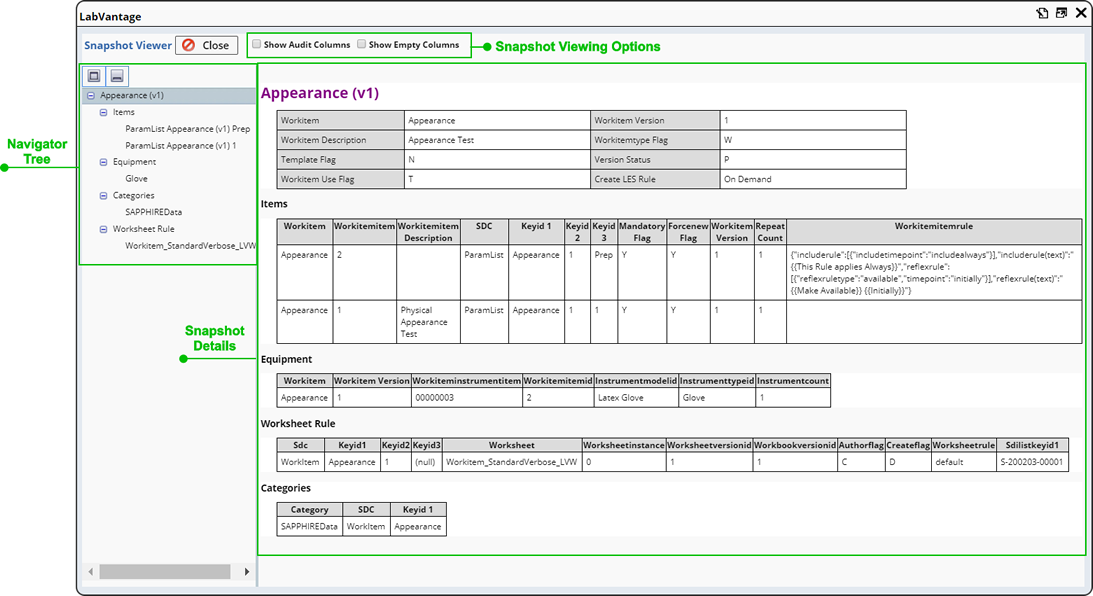The width and height of the screenshot is (1093, 596).
Task: Click the Workiteminstrumentitem column header
Action: 466,381
